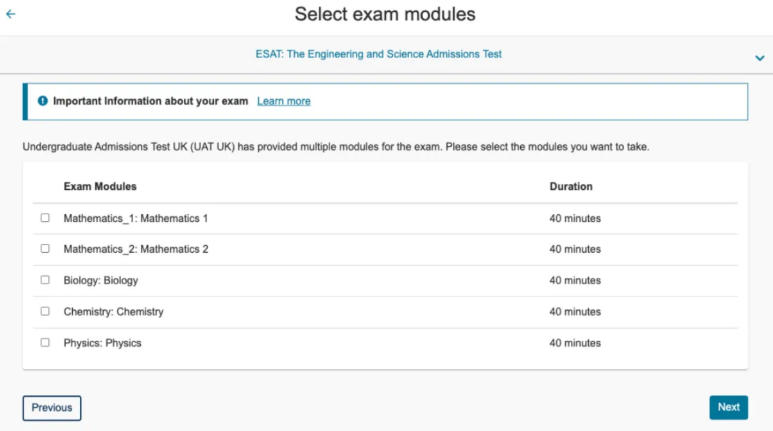
Task: Click the Biology: Biology module name
Action: [x=101, y=281]
